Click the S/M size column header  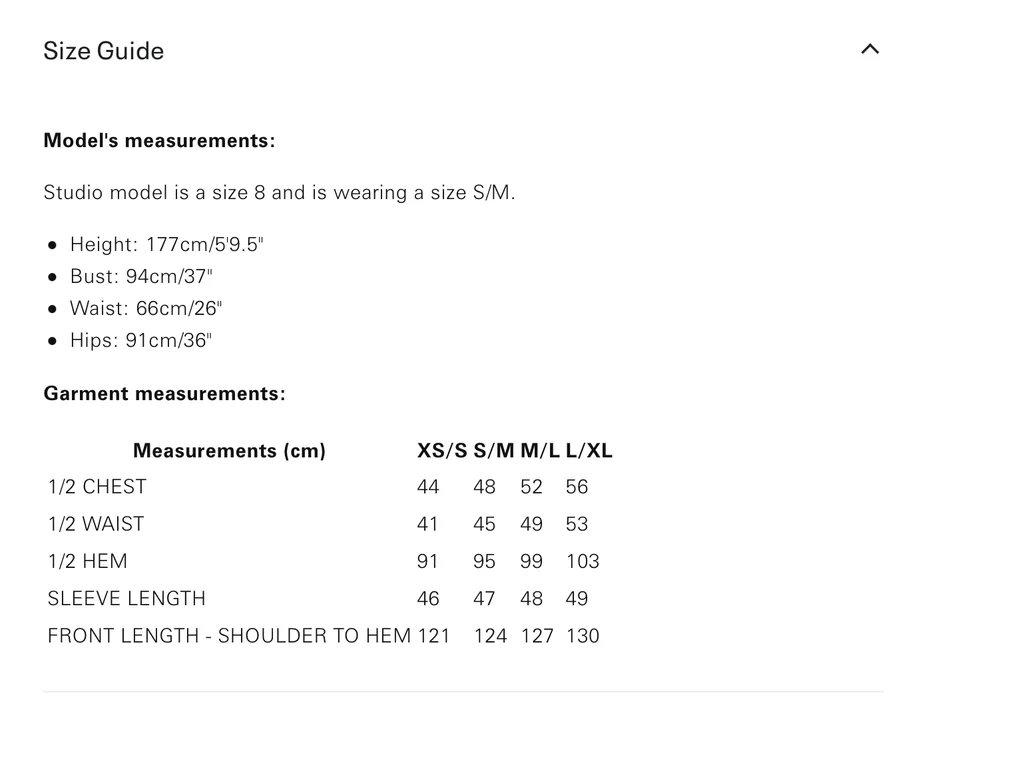(x=494, y=451)
